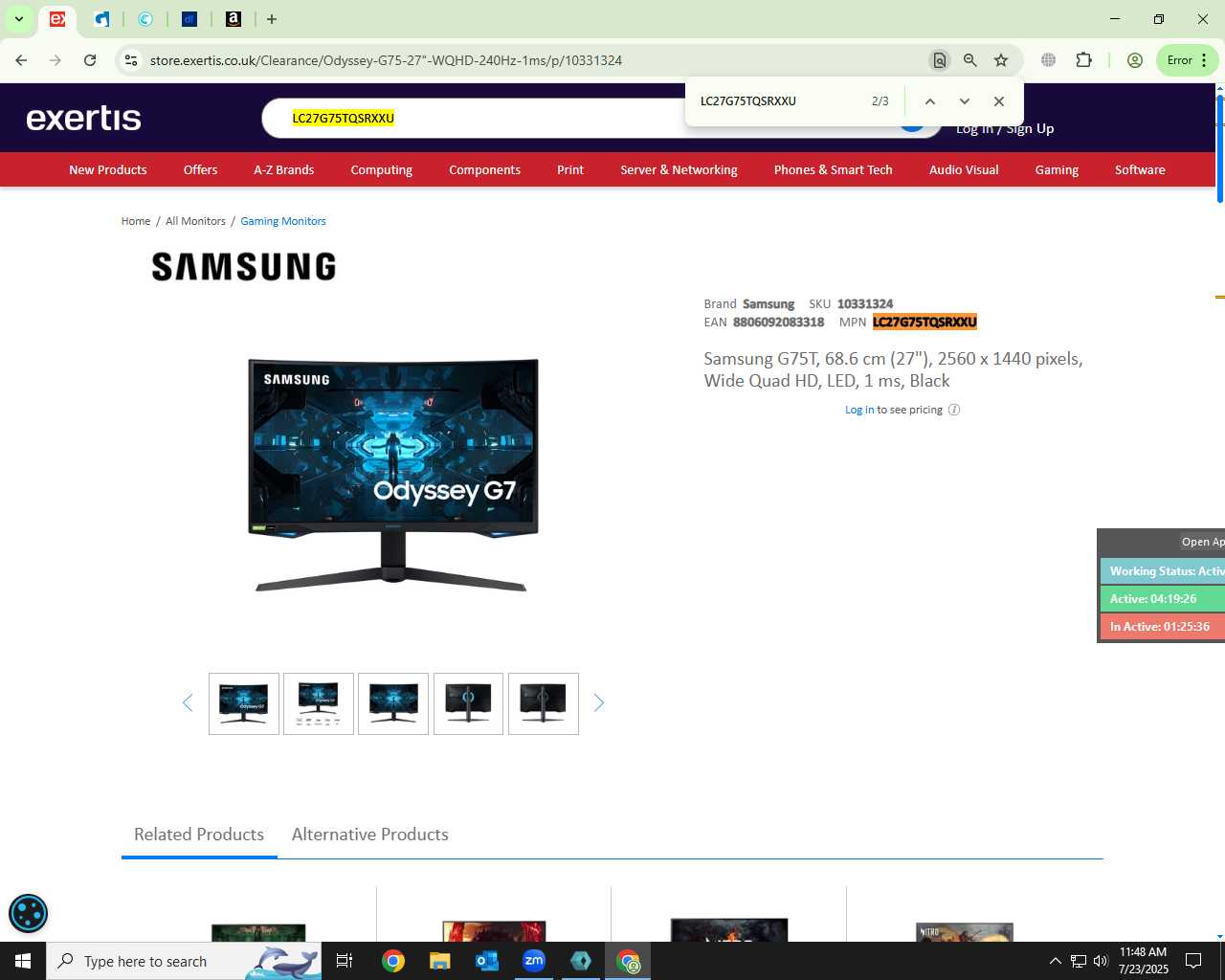Open Windows Start menu
Image resolution: width=1225 pixels, height=980 pixels.
pos(23,961)
